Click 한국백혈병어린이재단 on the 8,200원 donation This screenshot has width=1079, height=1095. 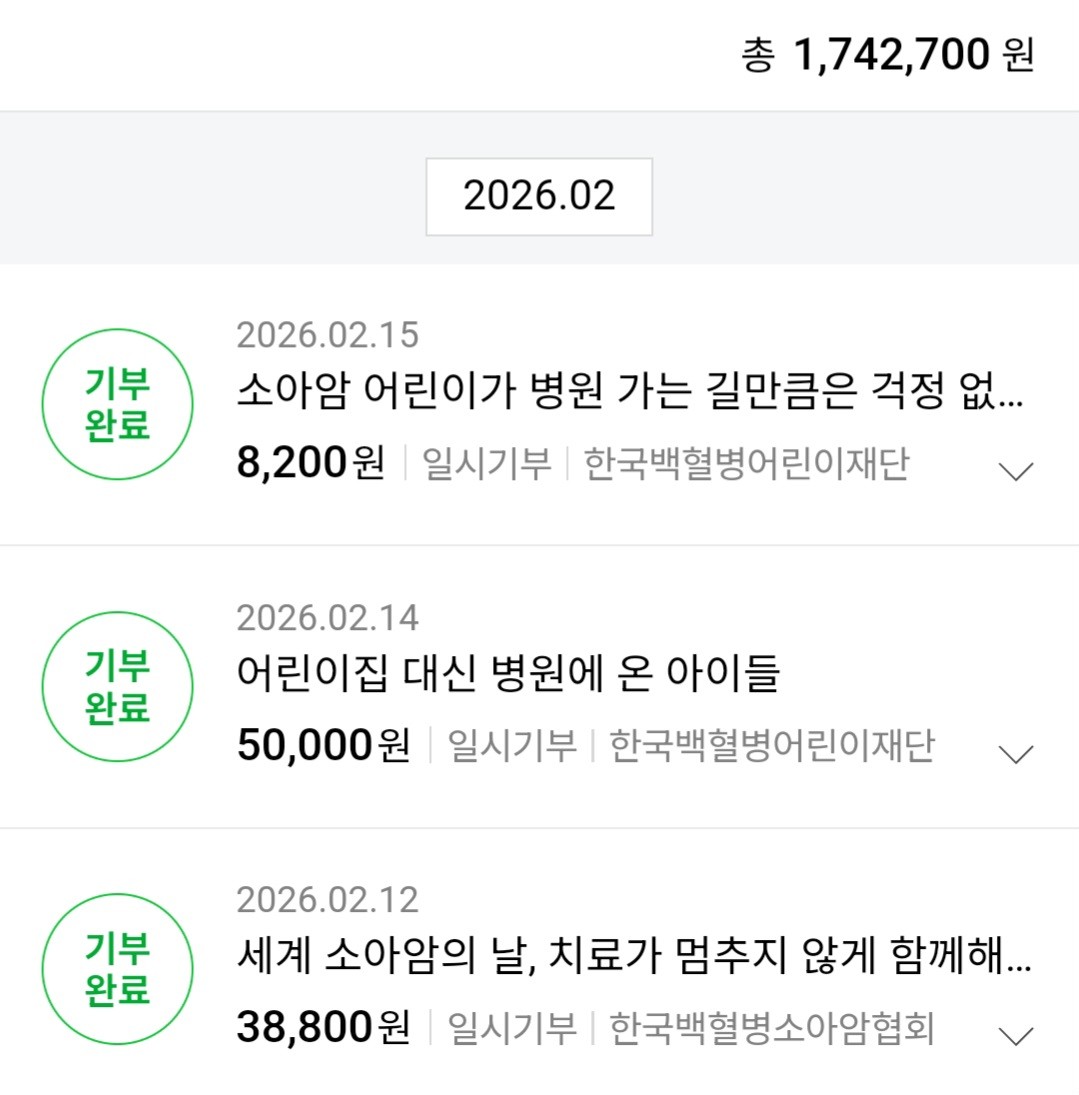[x=746, y=464]
